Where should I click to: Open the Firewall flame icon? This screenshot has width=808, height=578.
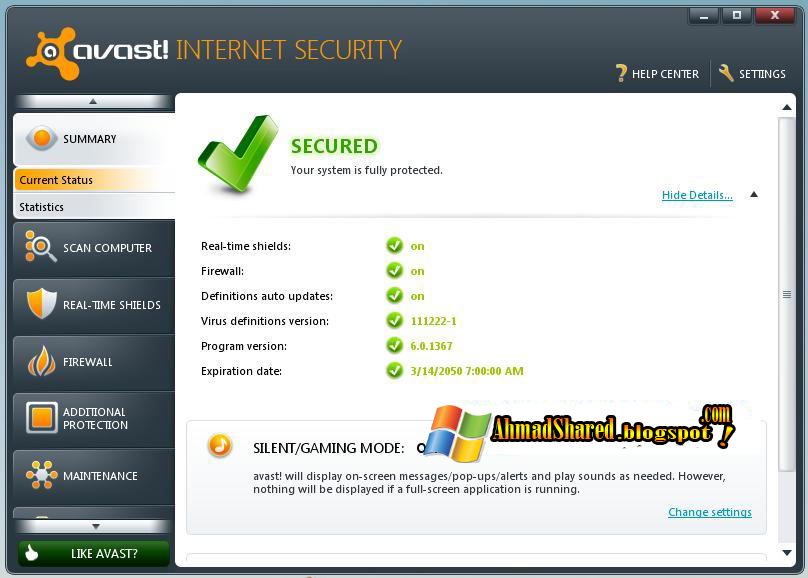click(41, 361)
